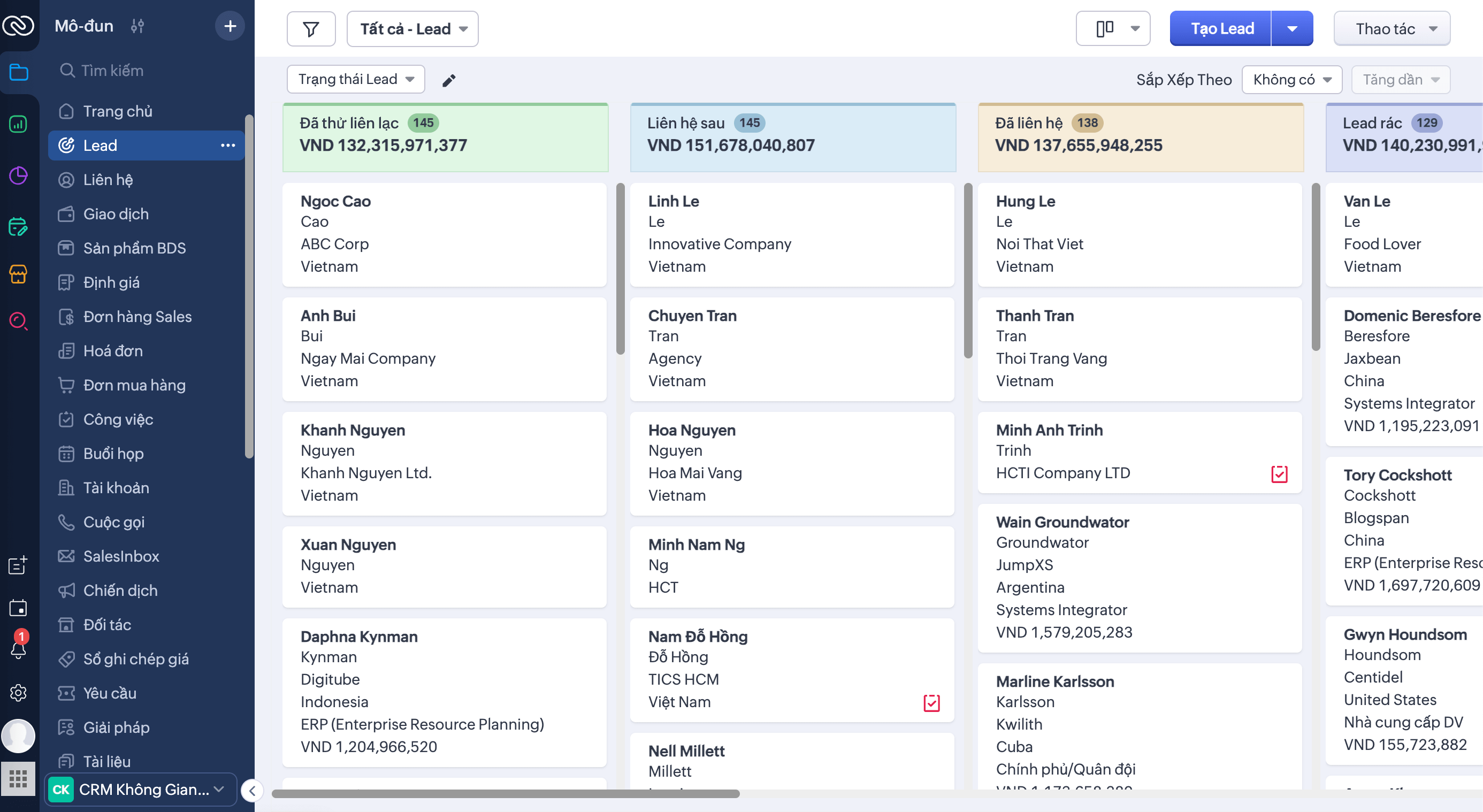Screen dimensions: 1483x812
Task: Open the Định giá module
Action: click(146, 282)
